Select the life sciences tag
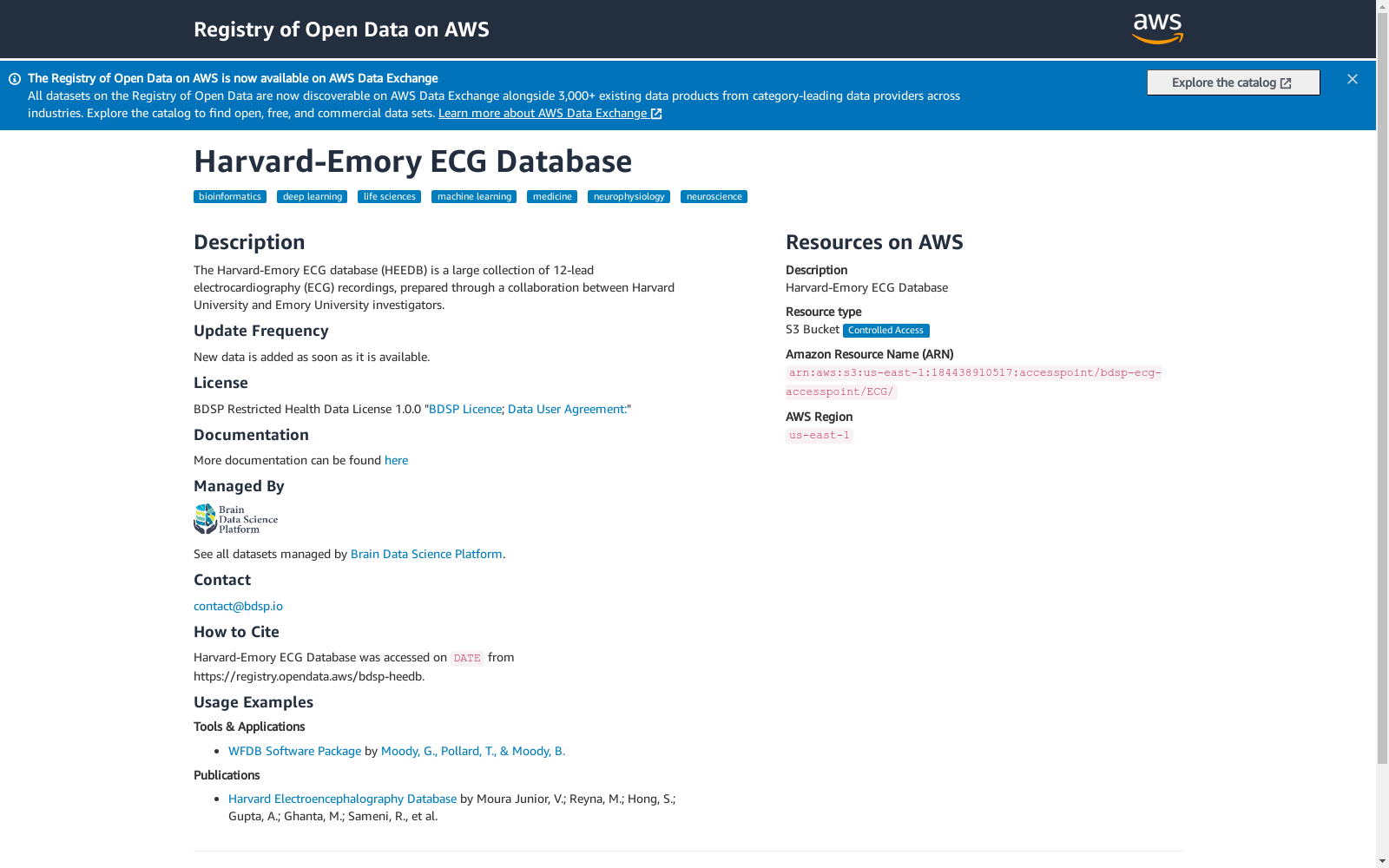This screenshot has height=868, width=1389. 390,197
